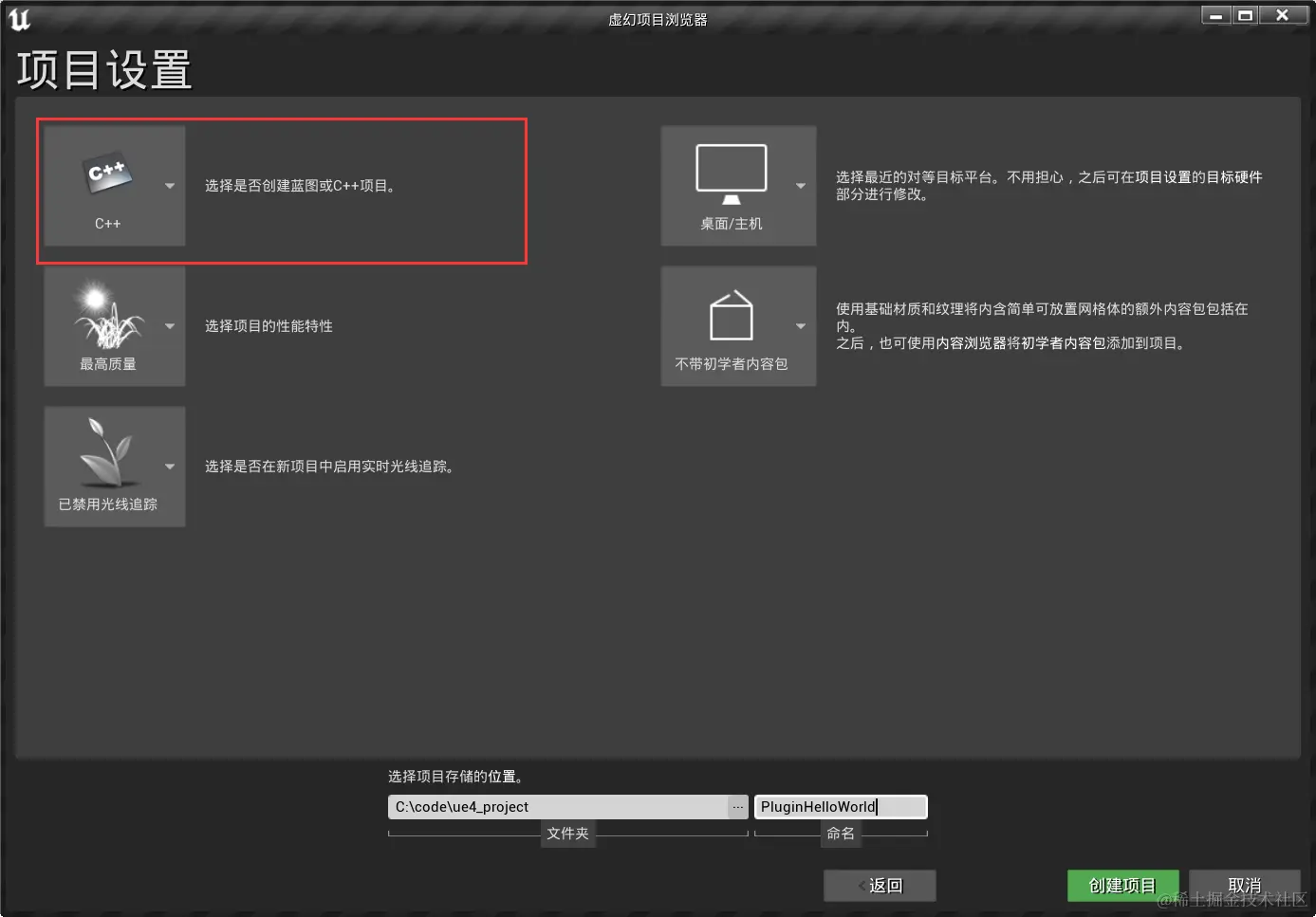Open the 桌面/主机 target platform dropdown
1316x917 pixels.
(x=800, y=188)
